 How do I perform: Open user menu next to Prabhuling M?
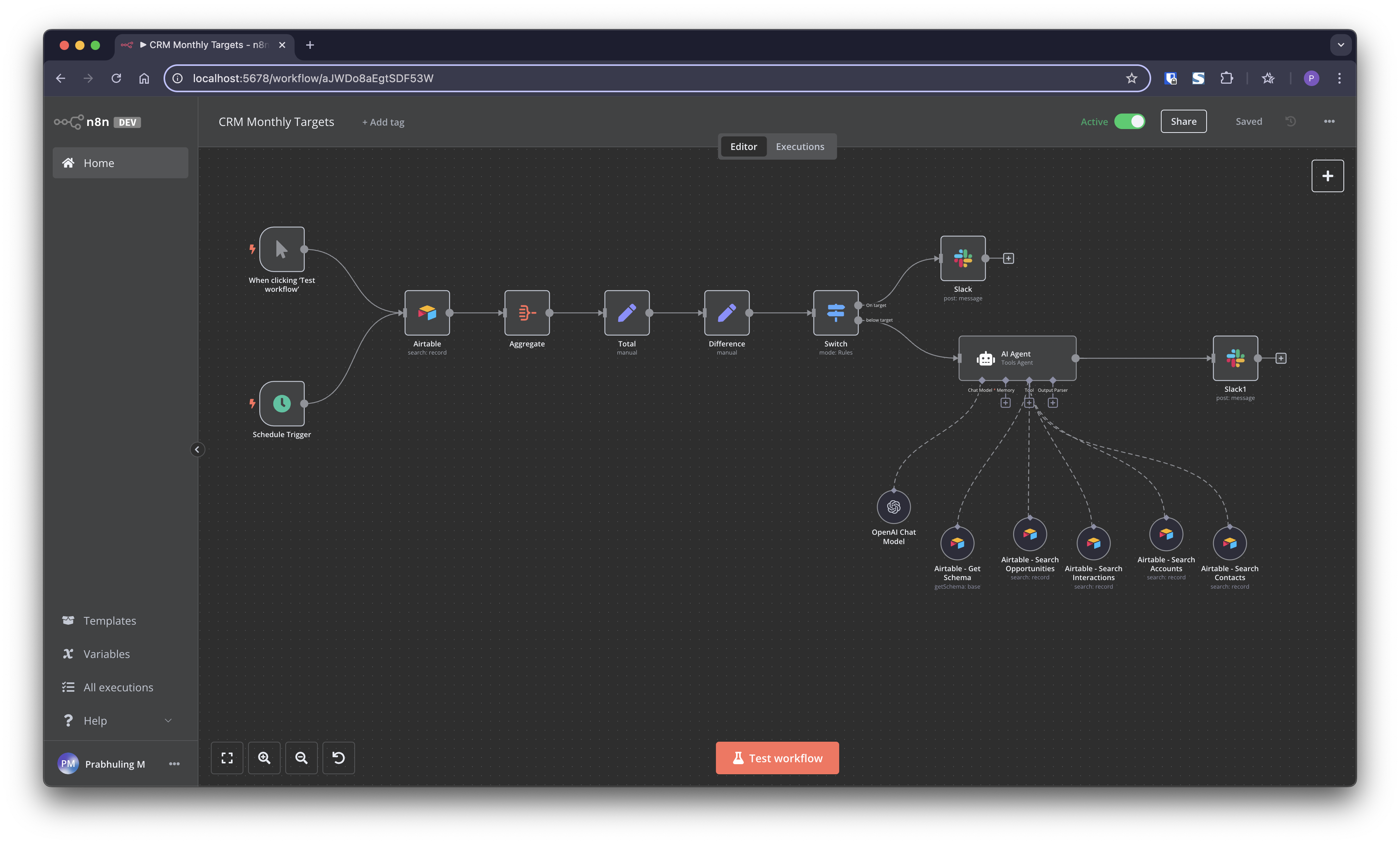tap(174, 764)
